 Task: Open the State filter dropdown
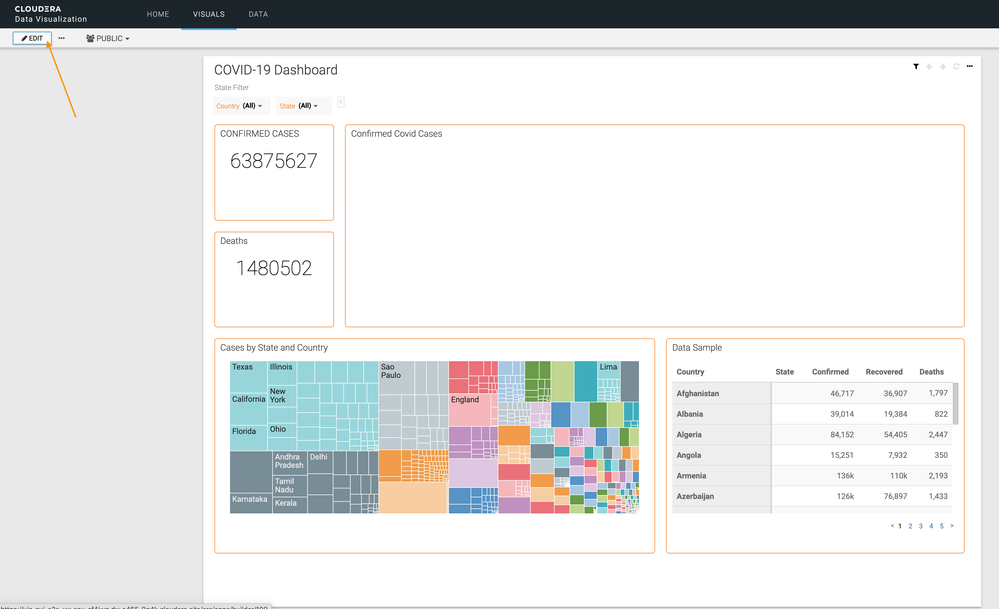point(303,106)
